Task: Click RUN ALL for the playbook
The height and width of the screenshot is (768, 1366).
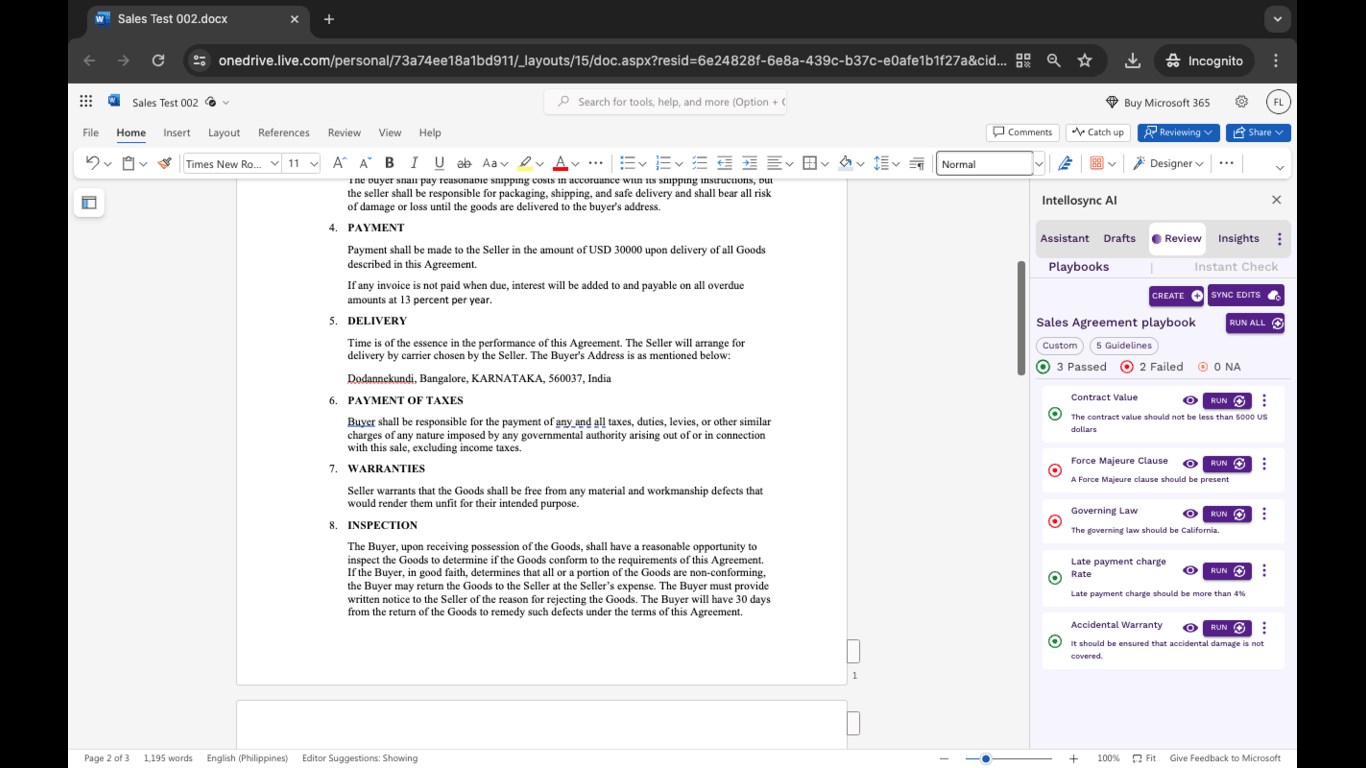Action: click(x=1255, y=323)
